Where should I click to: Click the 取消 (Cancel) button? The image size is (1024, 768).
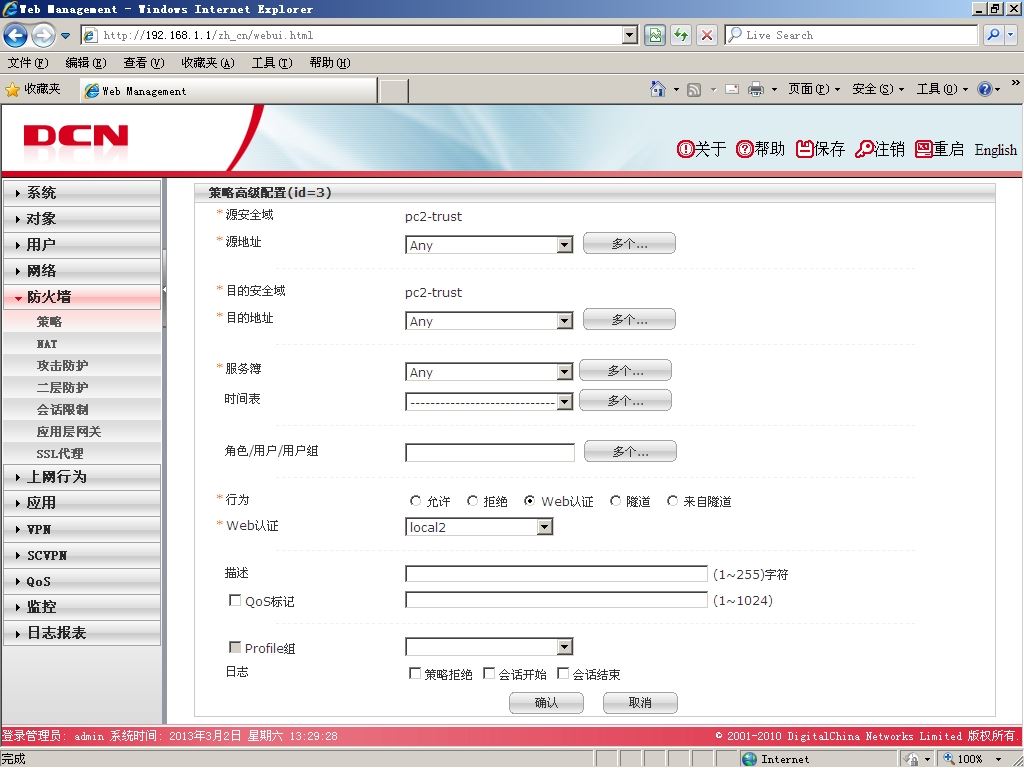tap(640, 703)
